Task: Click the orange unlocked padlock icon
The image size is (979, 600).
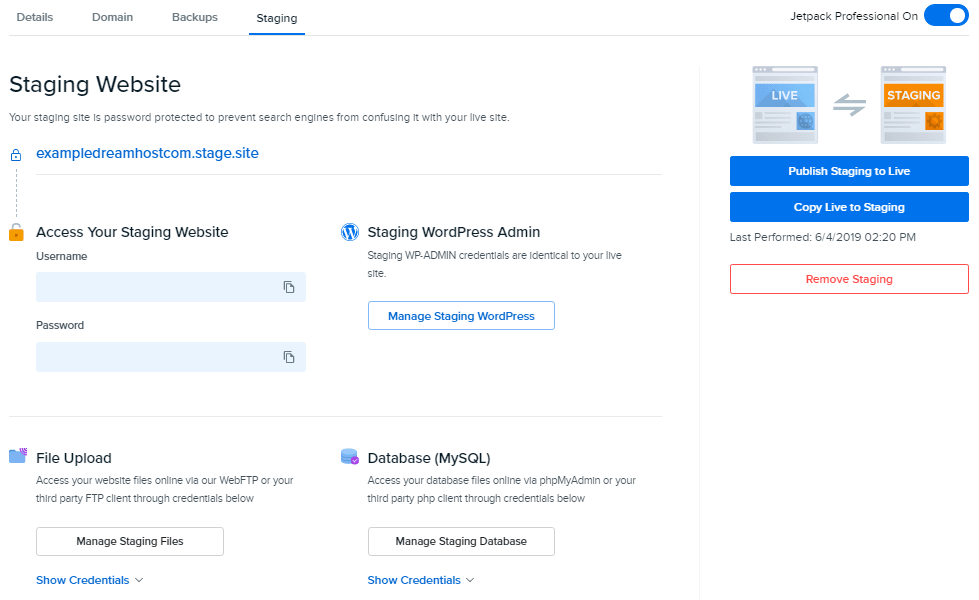Action: coord(16,232)
